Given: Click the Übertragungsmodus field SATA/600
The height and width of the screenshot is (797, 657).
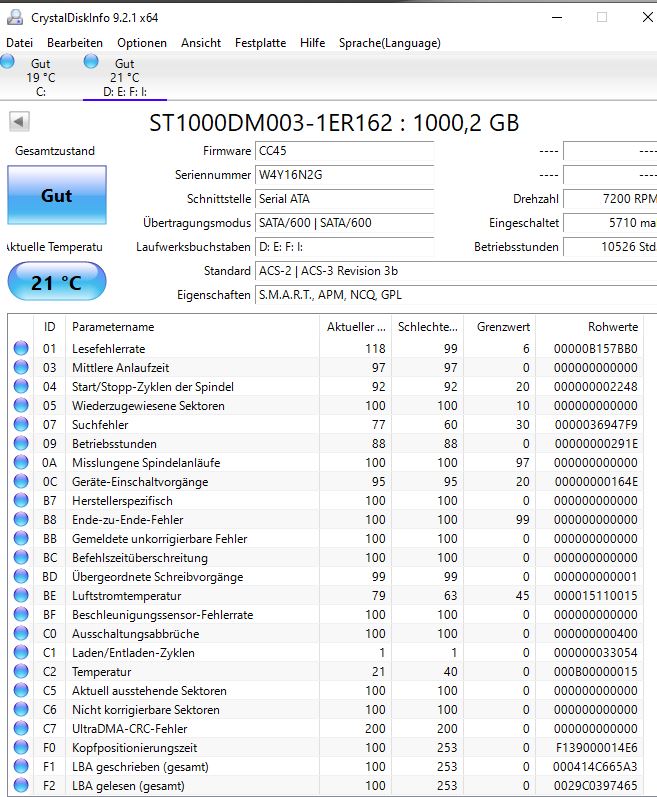Looking at the screenshot, I should click(x=345, y=223).
